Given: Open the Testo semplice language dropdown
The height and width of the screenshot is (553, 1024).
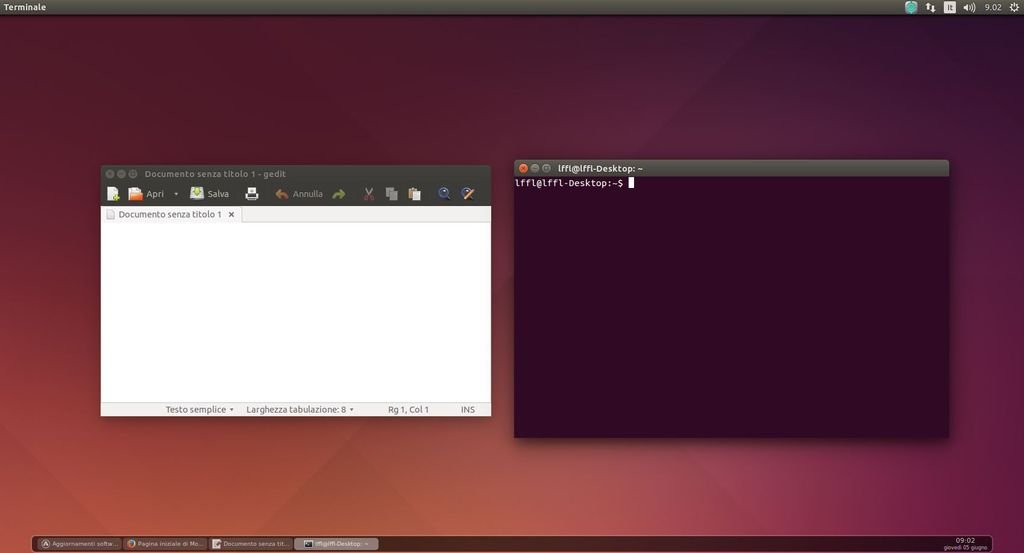Looking at the screenshot, I should click(x=200, y=410).
